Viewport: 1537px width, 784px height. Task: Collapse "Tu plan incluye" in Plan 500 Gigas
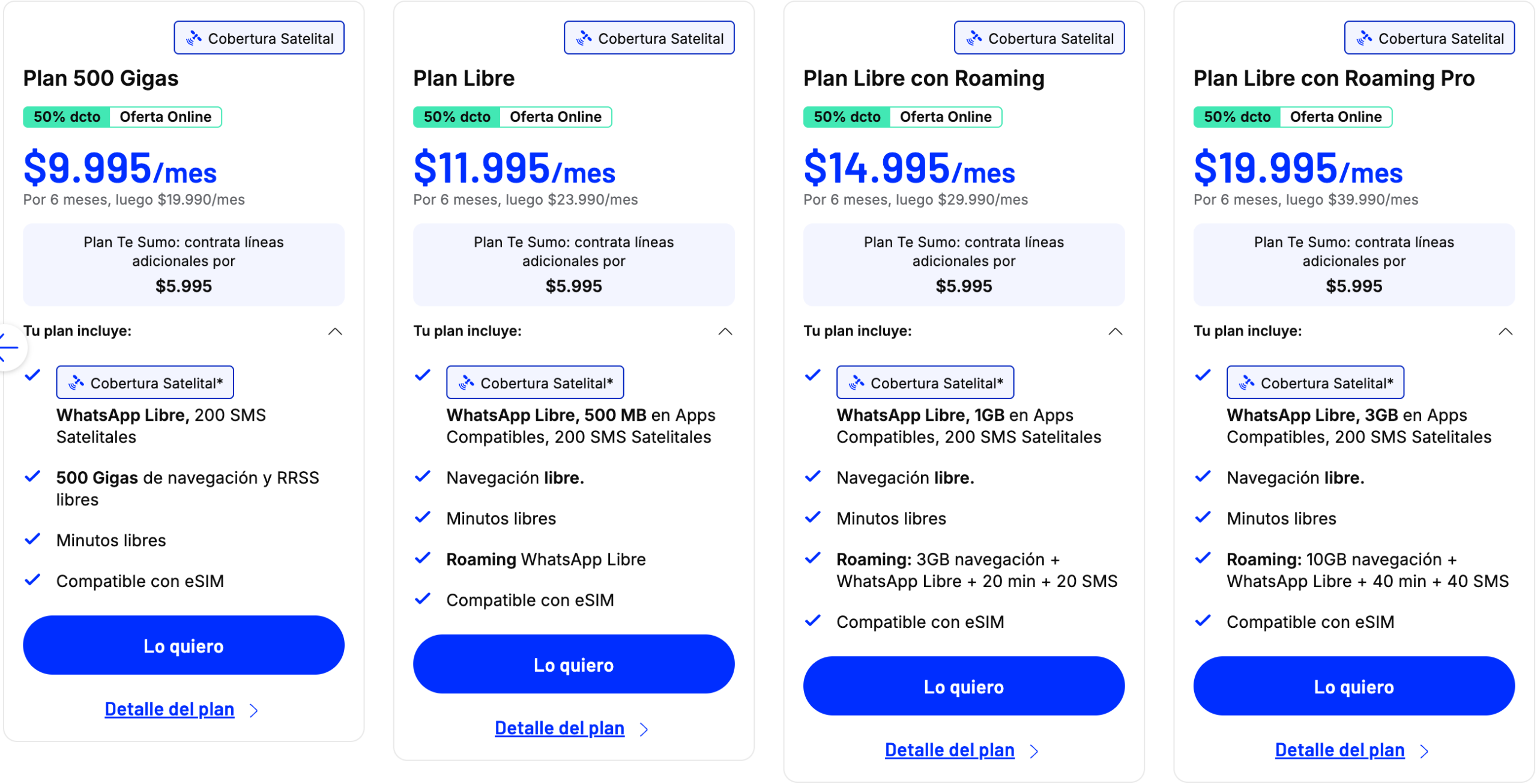pos(335,331)
